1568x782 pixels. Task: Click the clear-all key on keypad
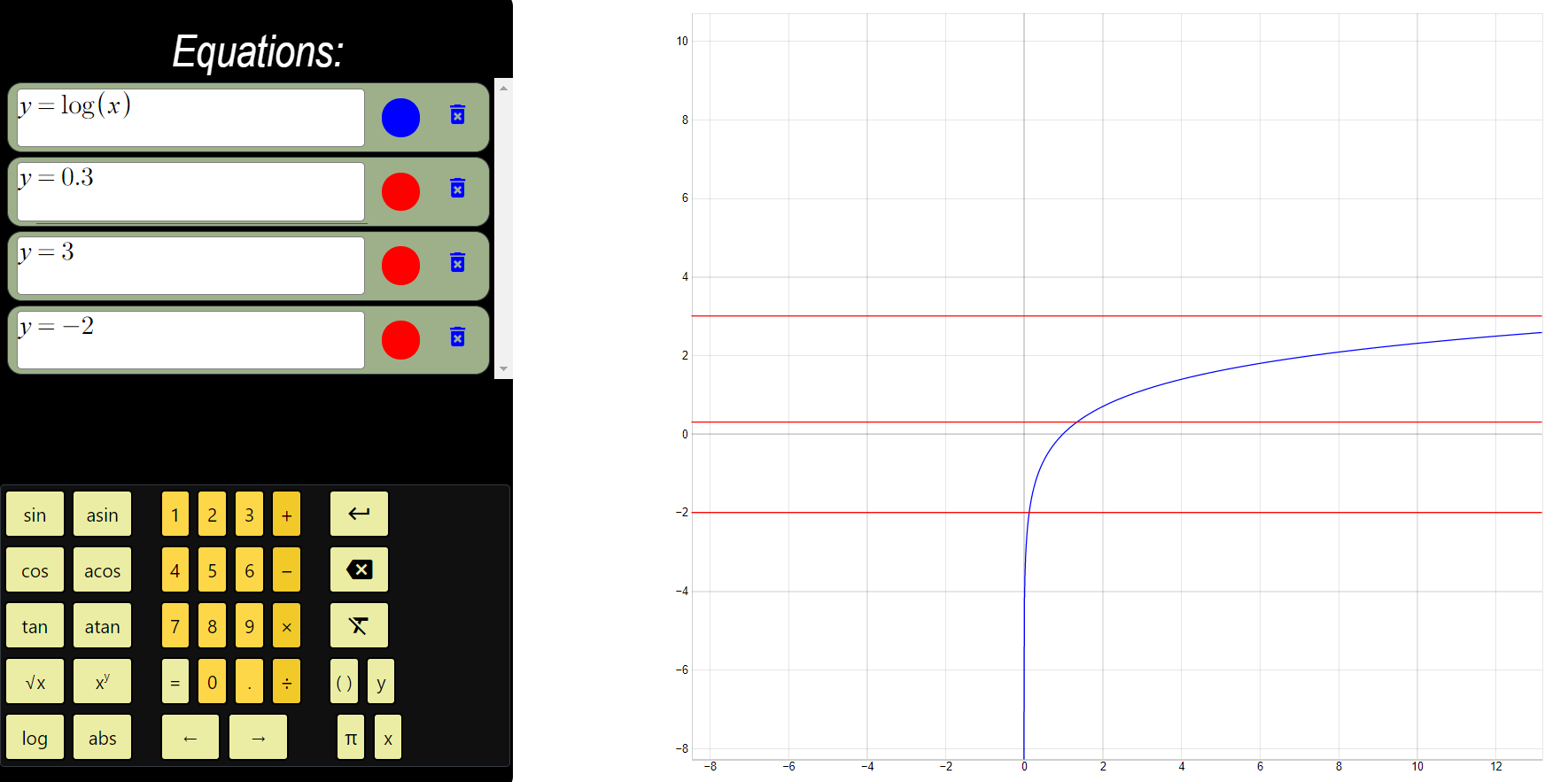(359, 626)
